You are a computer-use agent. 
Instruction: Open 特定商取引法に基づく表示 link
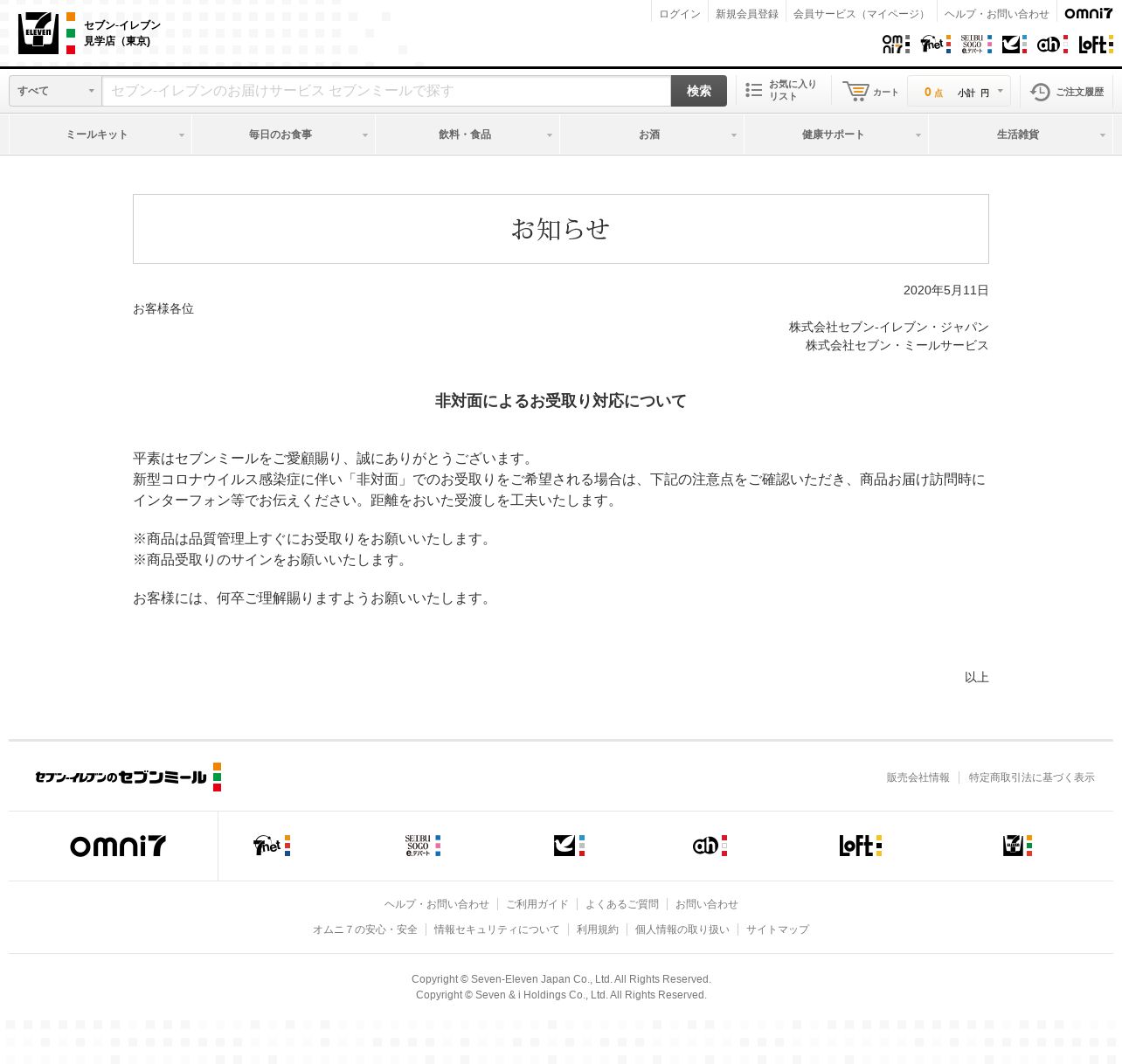(x=1032, y=777)
